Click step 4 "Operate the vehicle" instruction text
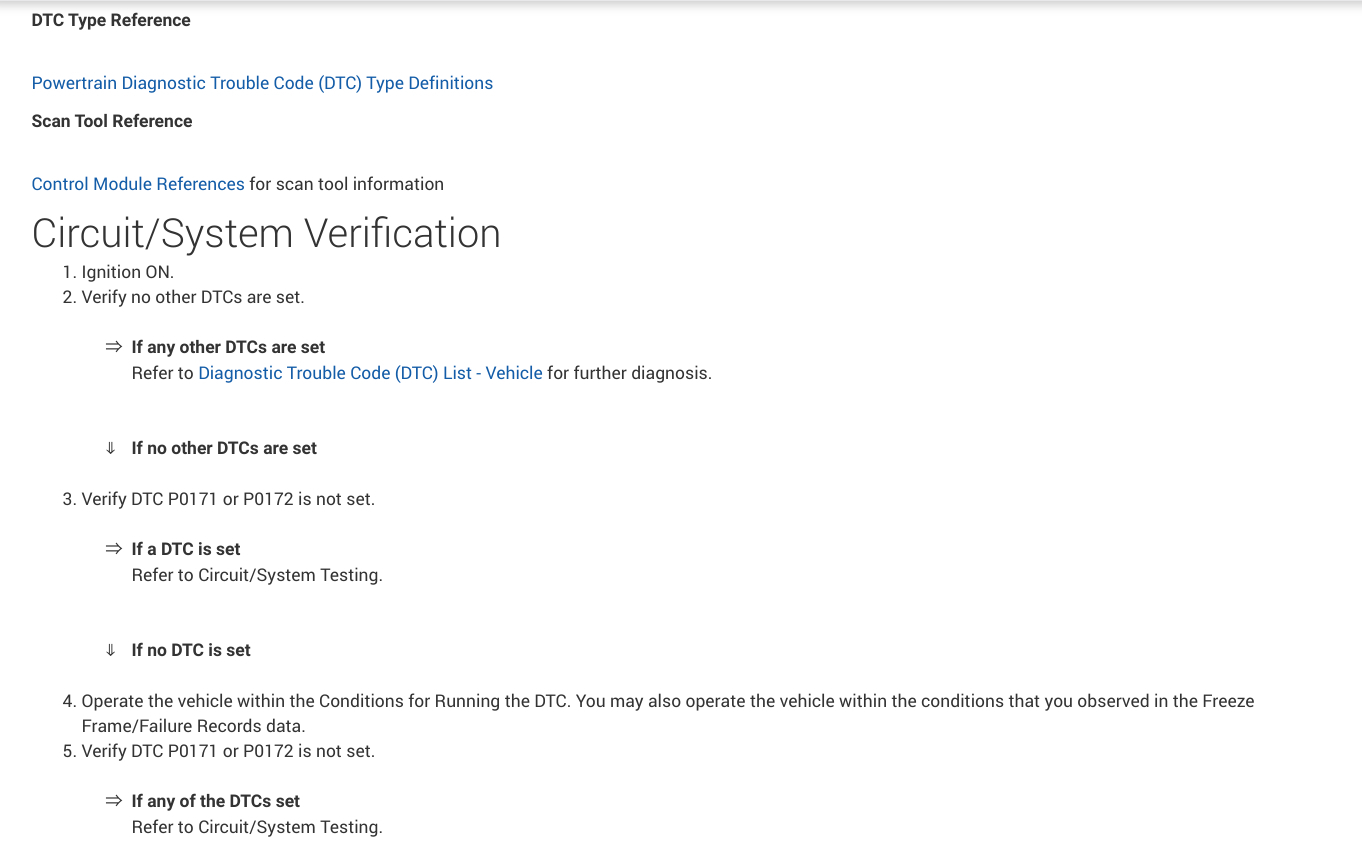This screenshot has height=860, width=1362. [667, 701]
